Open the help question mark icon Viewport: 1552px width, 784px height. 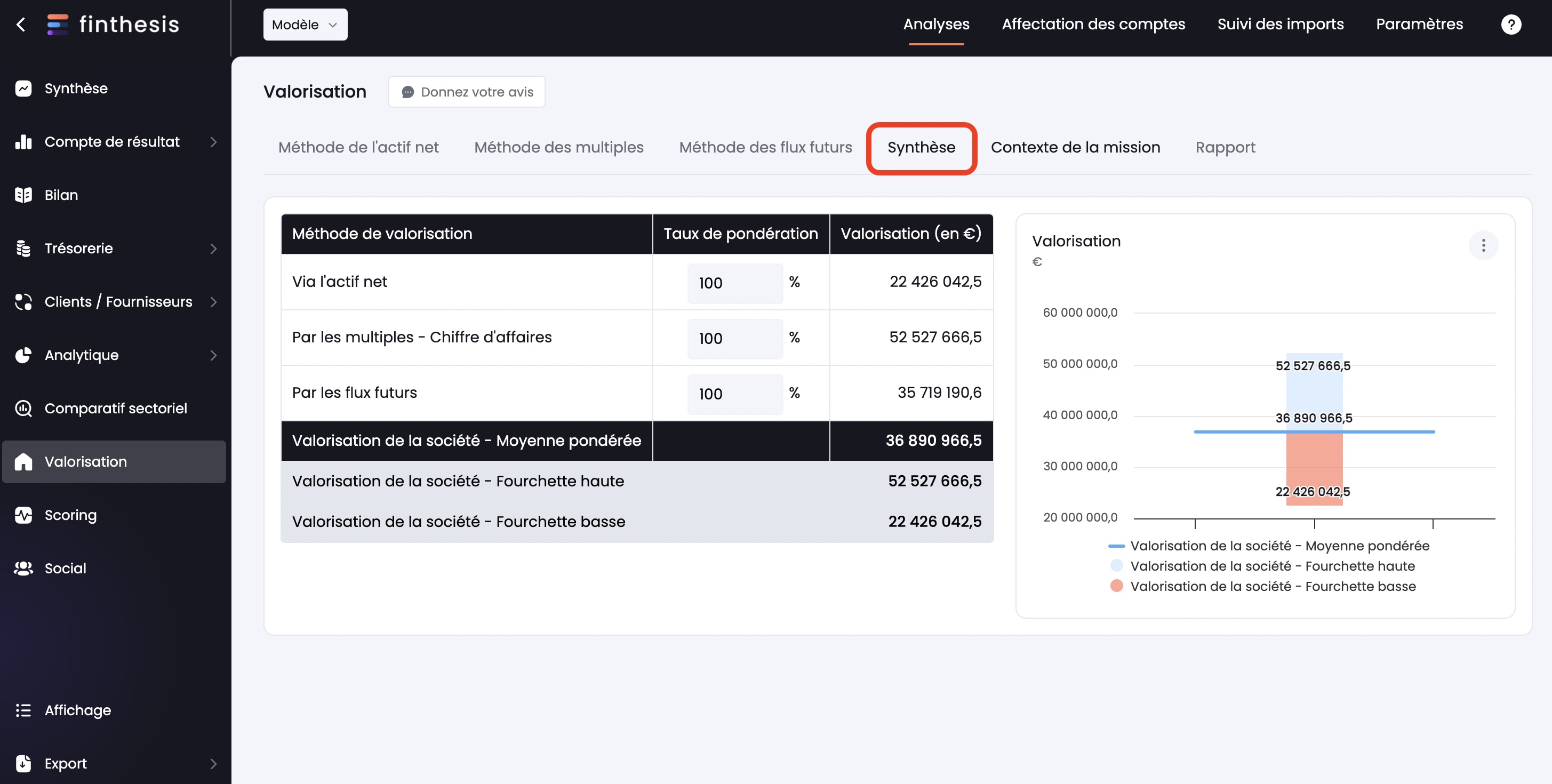click(1510, 25)
